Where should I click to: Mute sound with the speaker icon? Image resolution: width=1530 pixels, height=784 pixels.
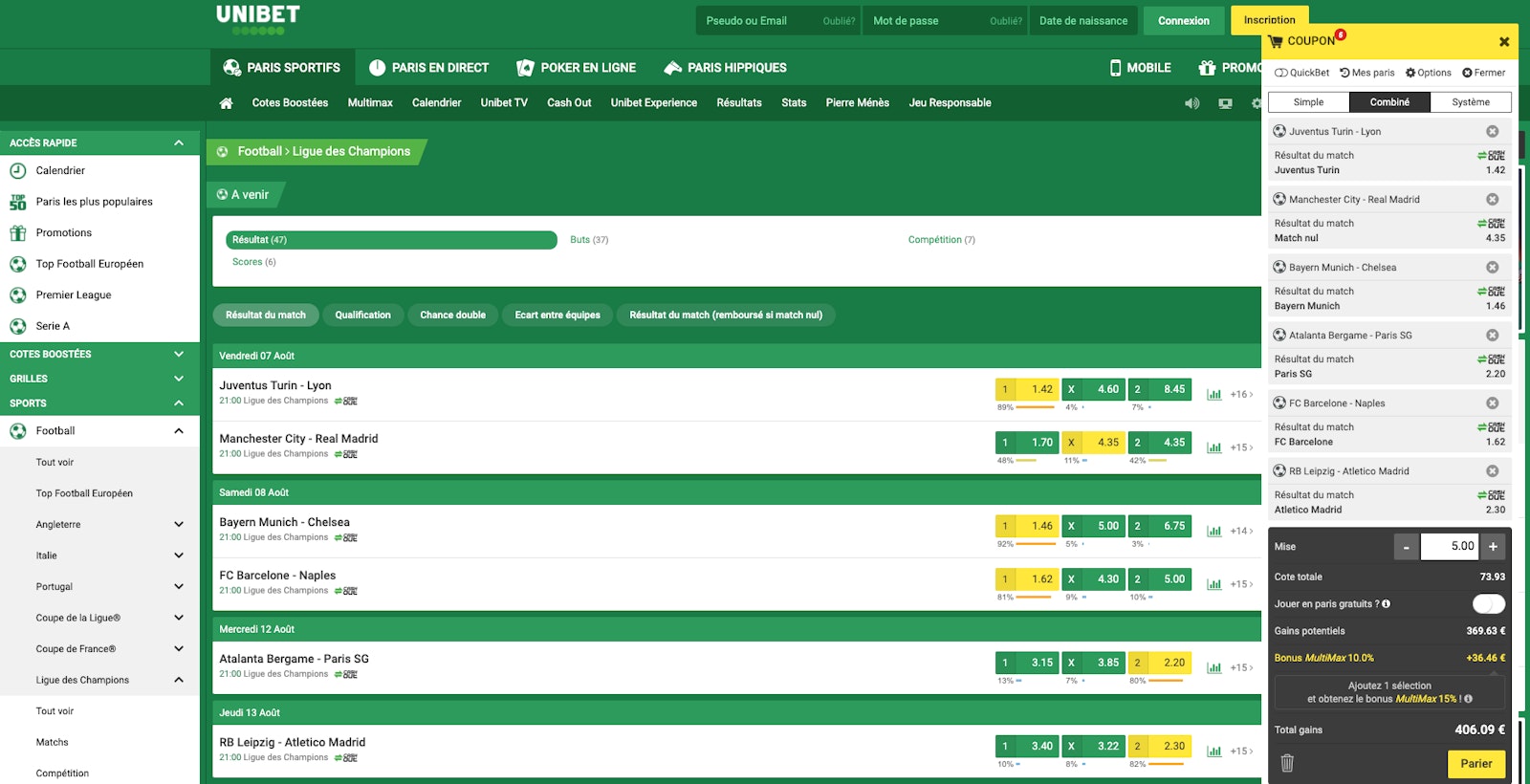tap(1191, 103)
